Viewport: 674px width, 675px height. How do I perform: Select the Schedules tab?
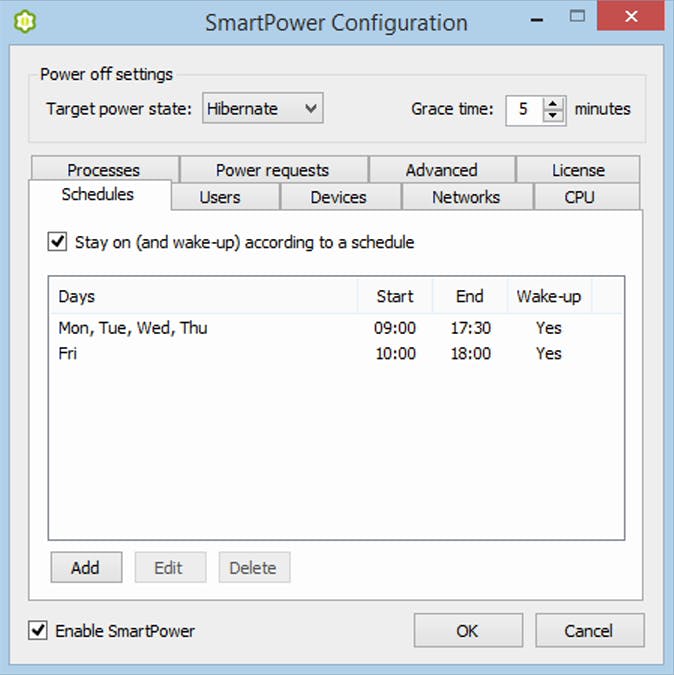98,195
